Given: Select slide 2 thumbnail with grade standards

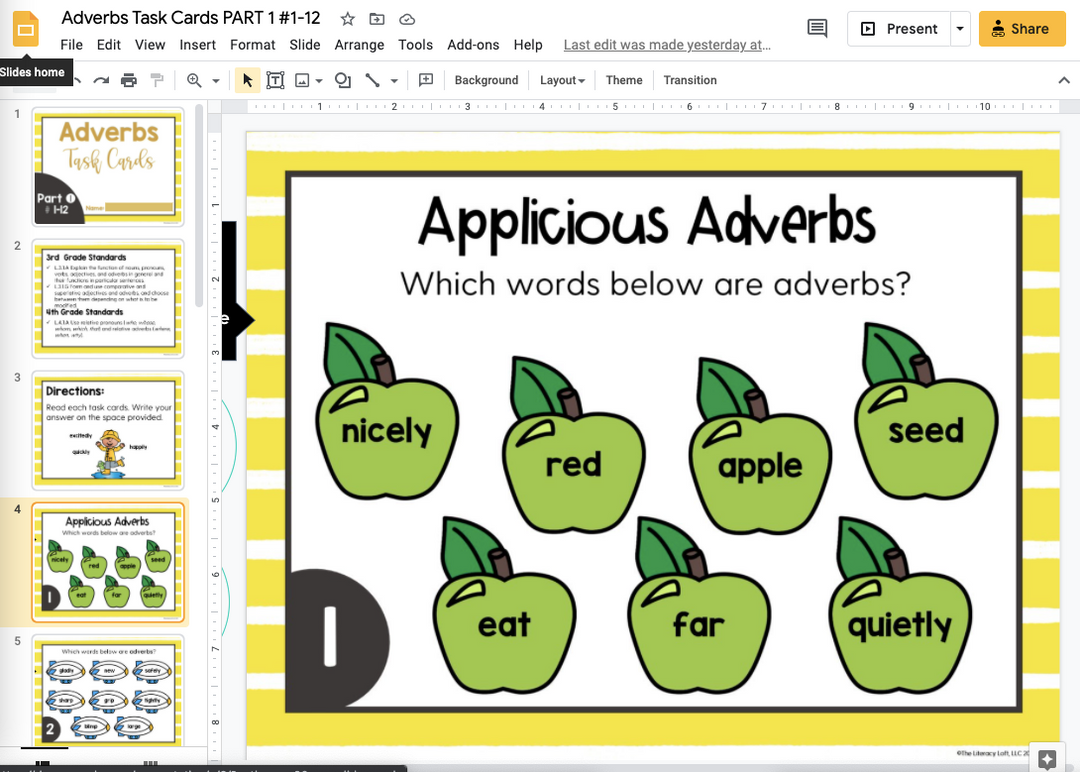Looking at the screenshot, I should click(x=107, y=298).
